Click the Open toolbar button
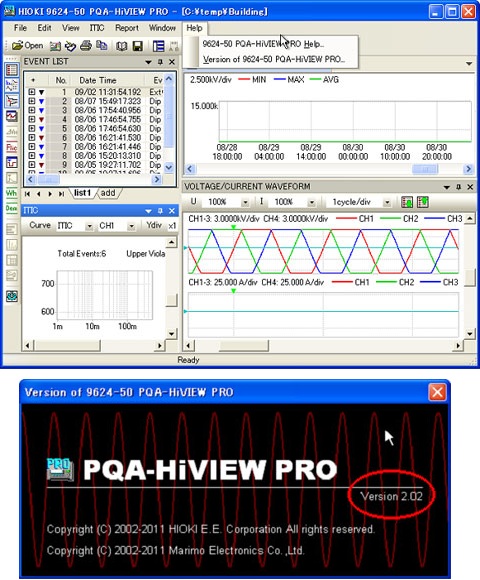 28,46
